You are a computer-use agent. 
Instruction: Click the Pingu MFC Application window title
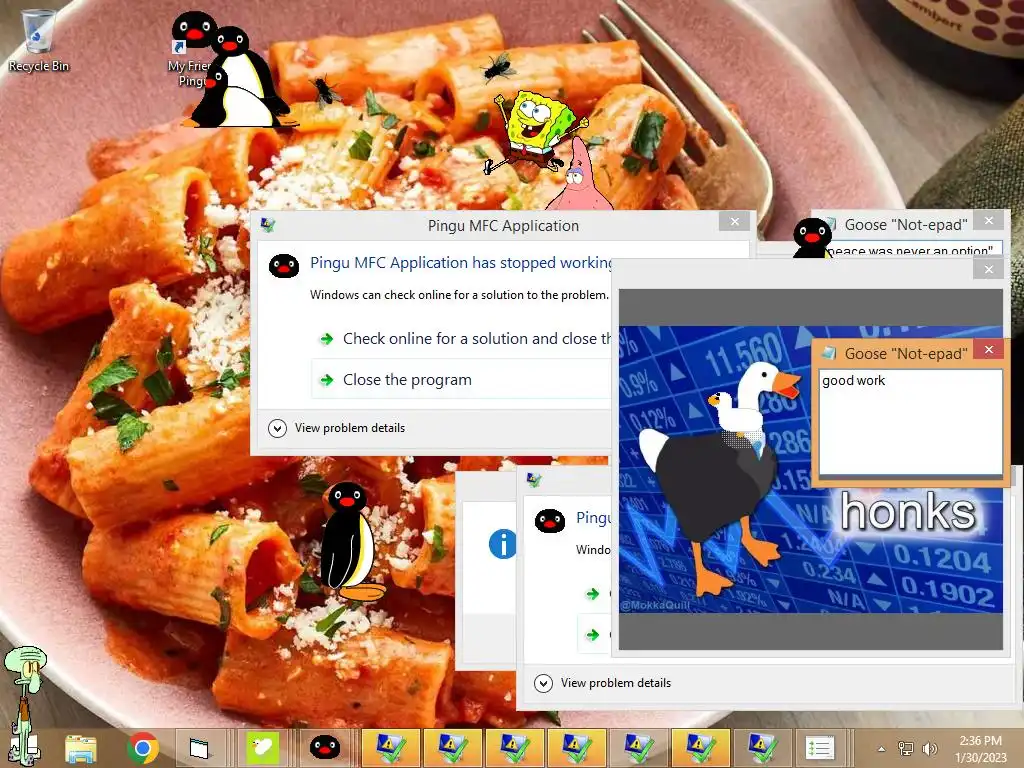point(503,226)
